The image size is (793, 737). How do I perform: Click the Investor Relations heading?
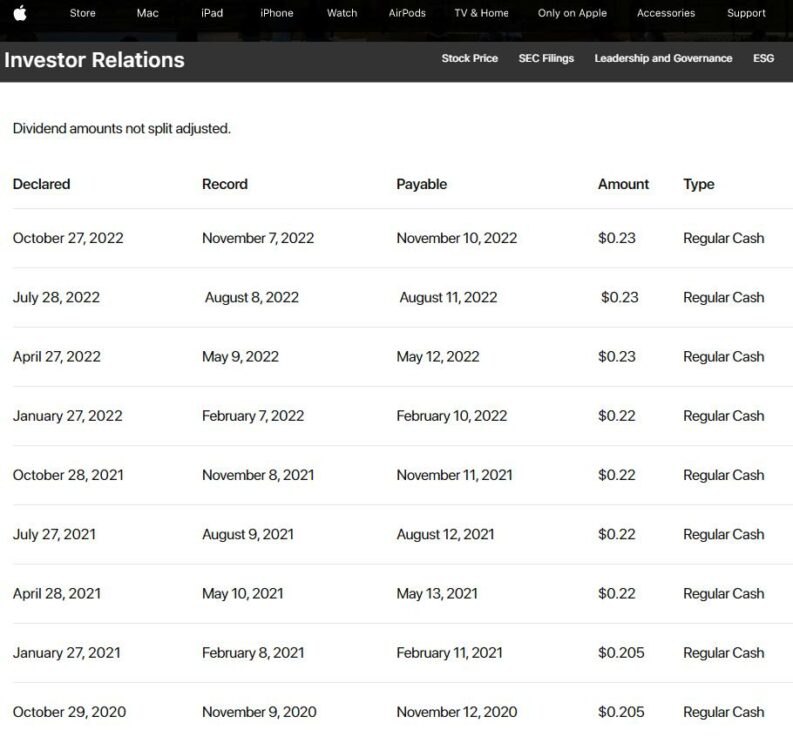click(x=94, y=60)
